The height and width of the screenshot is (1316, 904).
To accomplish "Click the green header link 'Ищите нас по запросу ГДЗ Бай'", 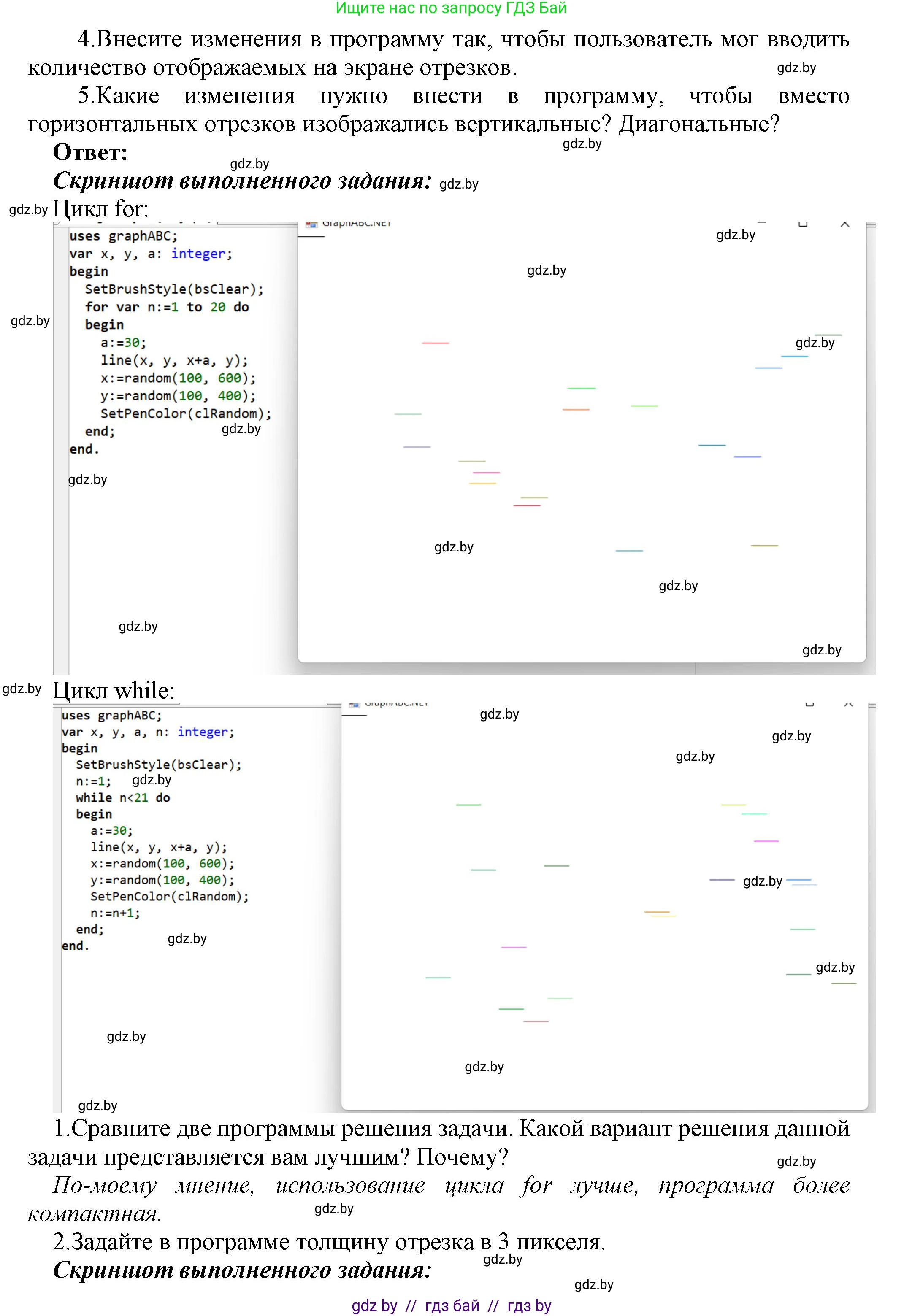I will click(451, 8).
